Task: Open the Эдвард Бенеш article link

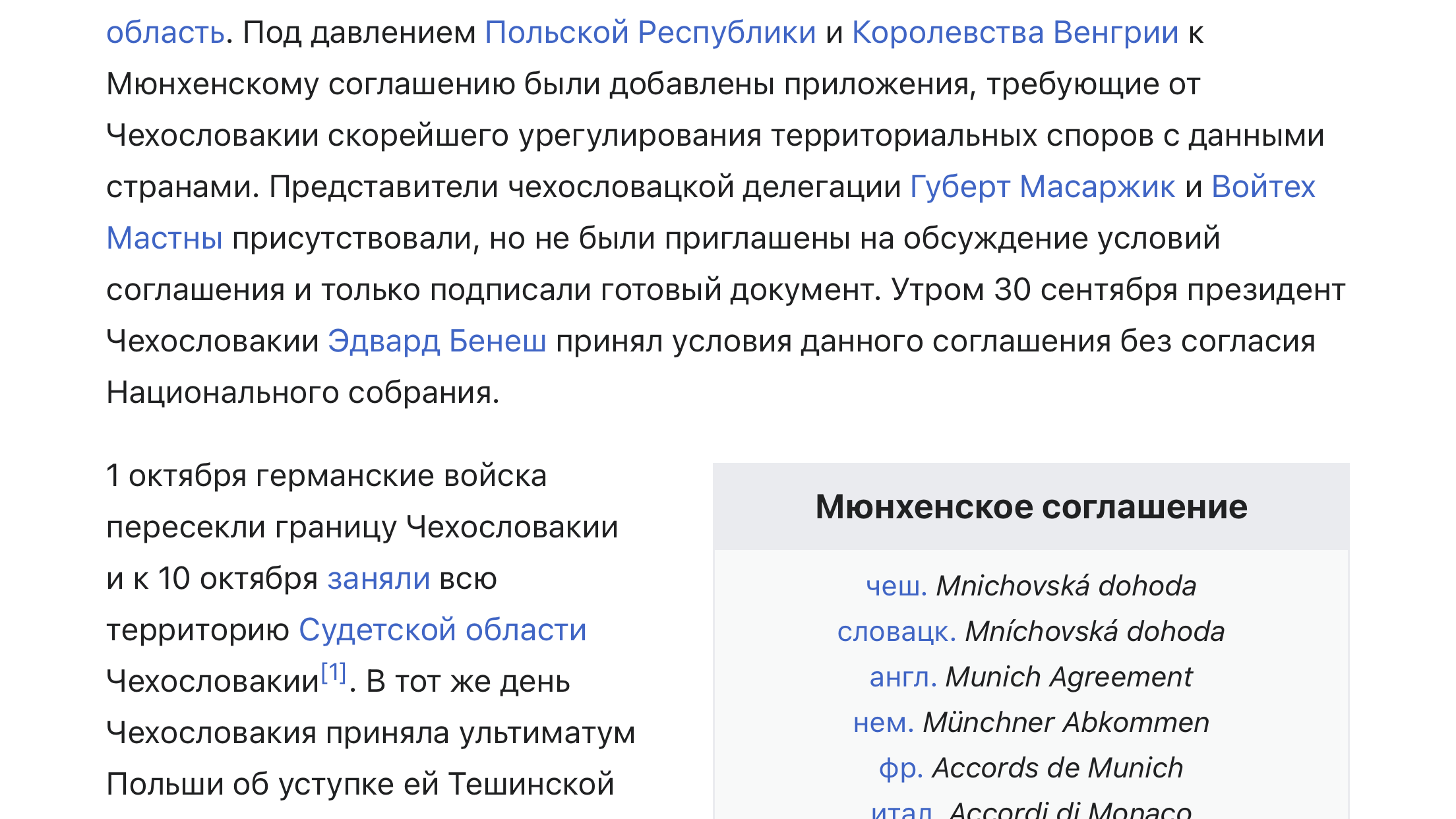Action: click(437, 341)
